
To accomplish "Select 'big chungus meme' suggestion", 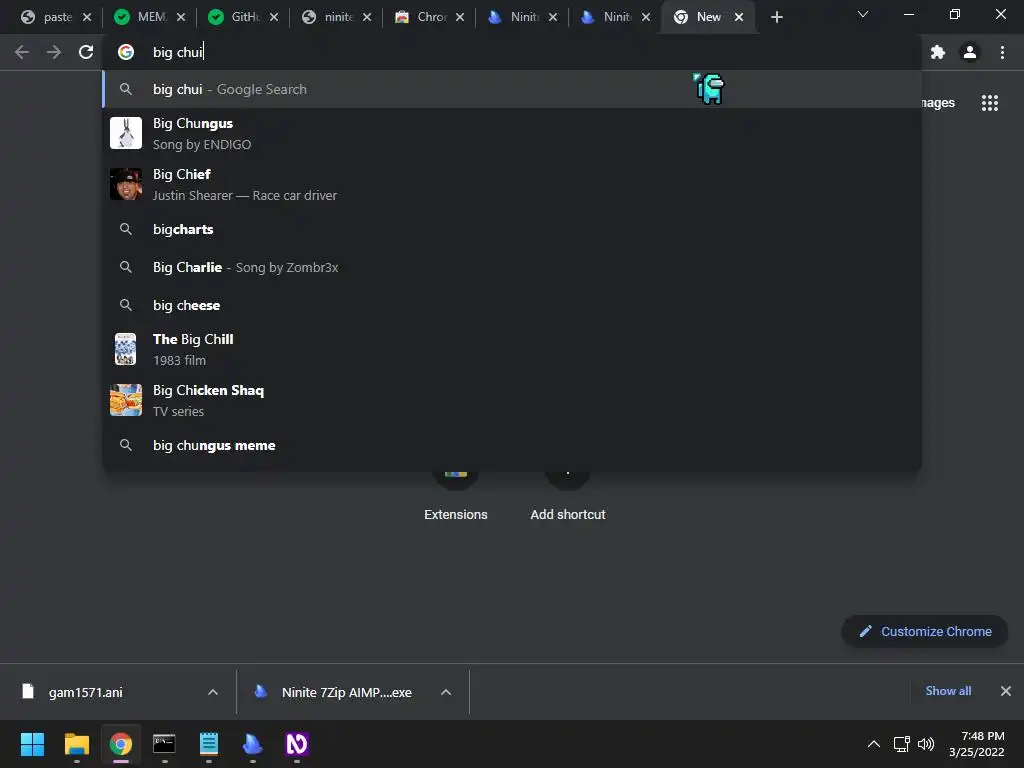I will pos(512,445).
